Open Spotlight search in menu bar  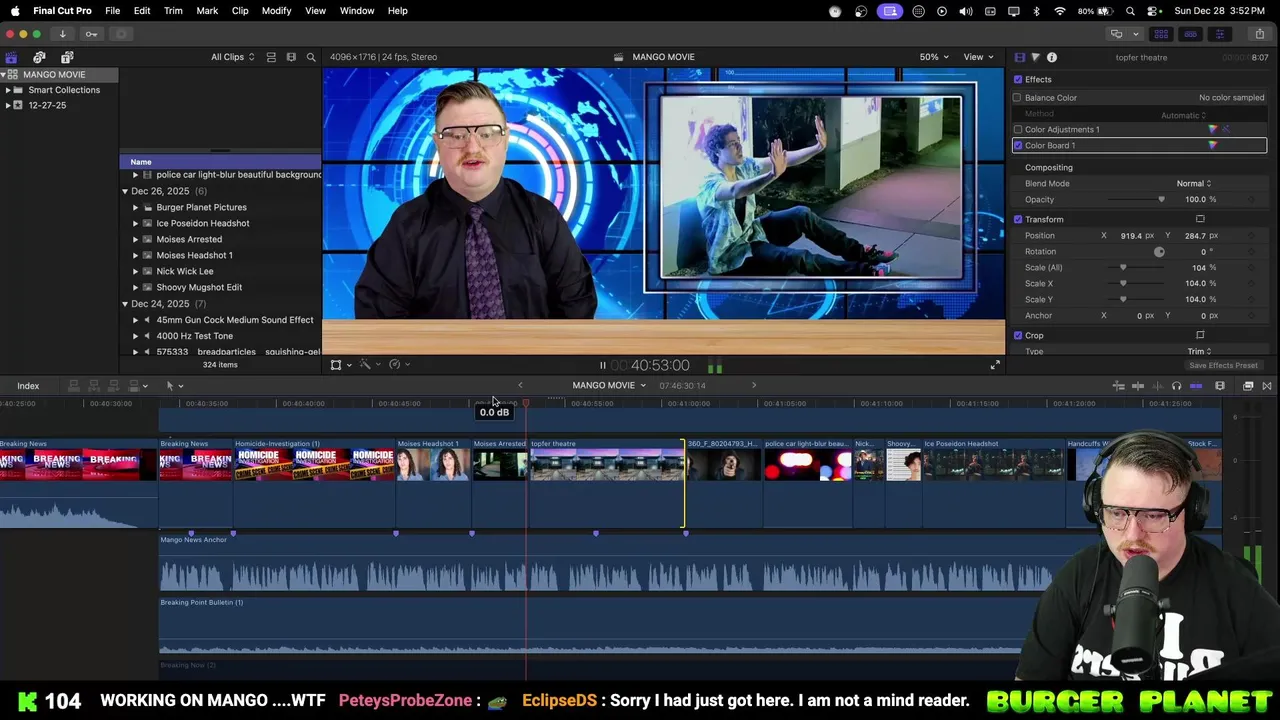tap(1129, 11)
